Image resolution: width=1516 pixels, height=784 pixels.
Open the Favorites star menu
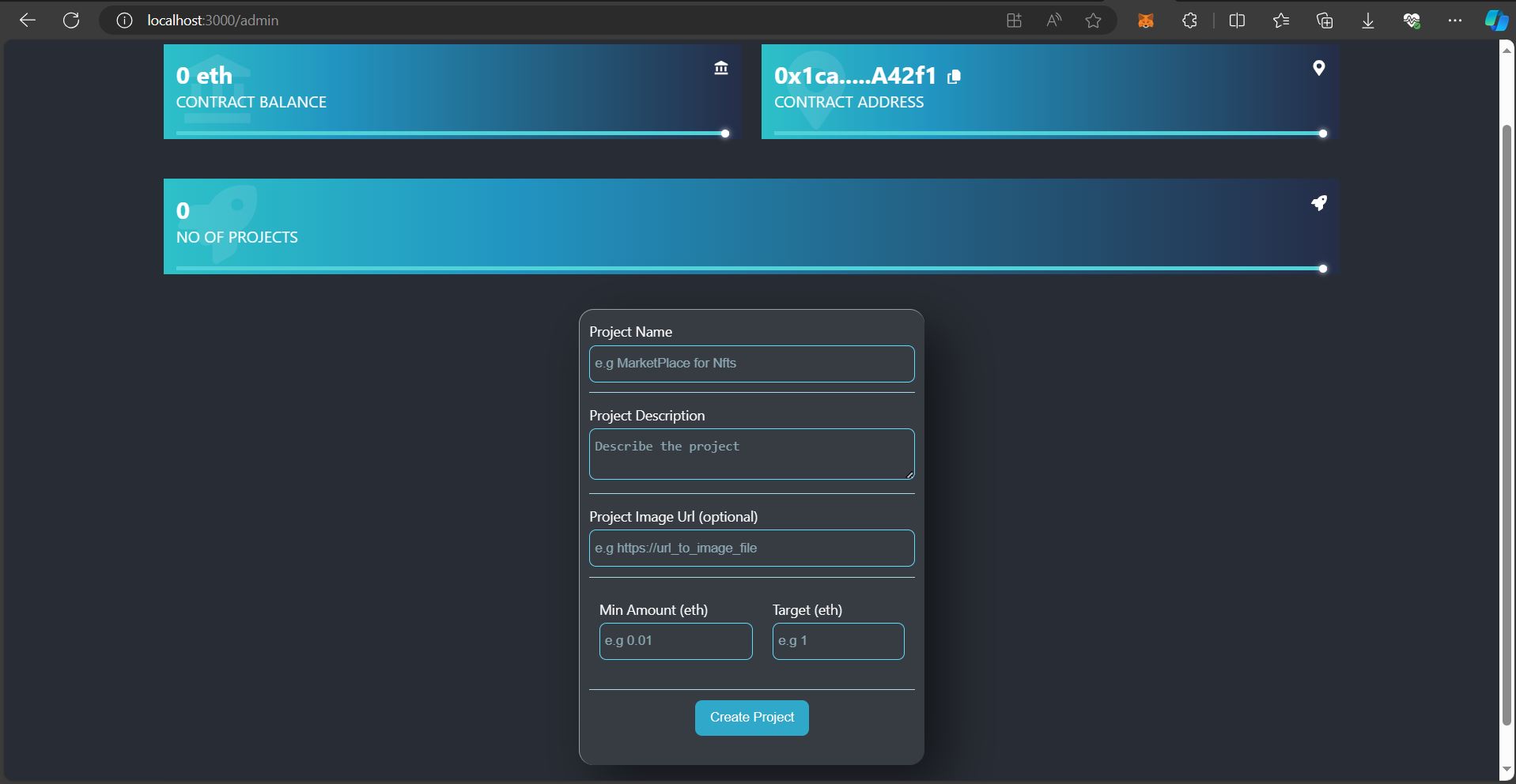(x=1281, y=21)
